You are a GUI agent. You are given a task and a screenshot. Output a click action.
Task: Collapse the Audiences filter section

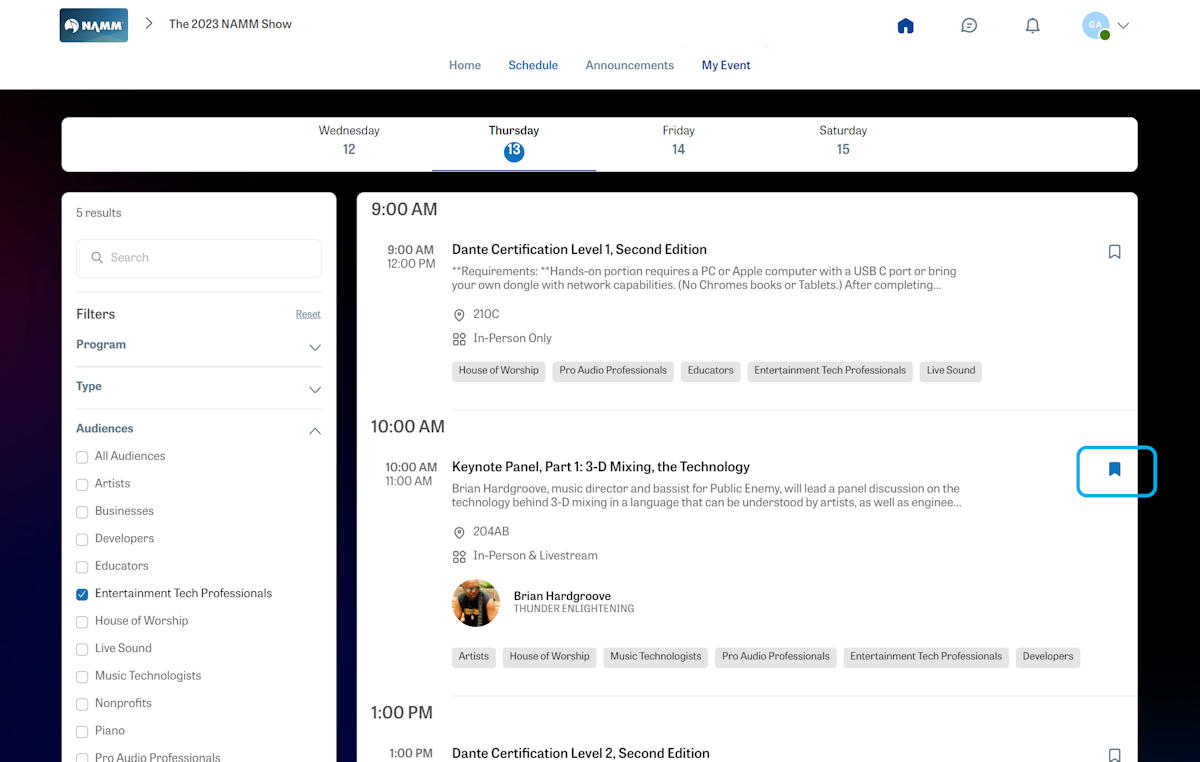[314, 429]
